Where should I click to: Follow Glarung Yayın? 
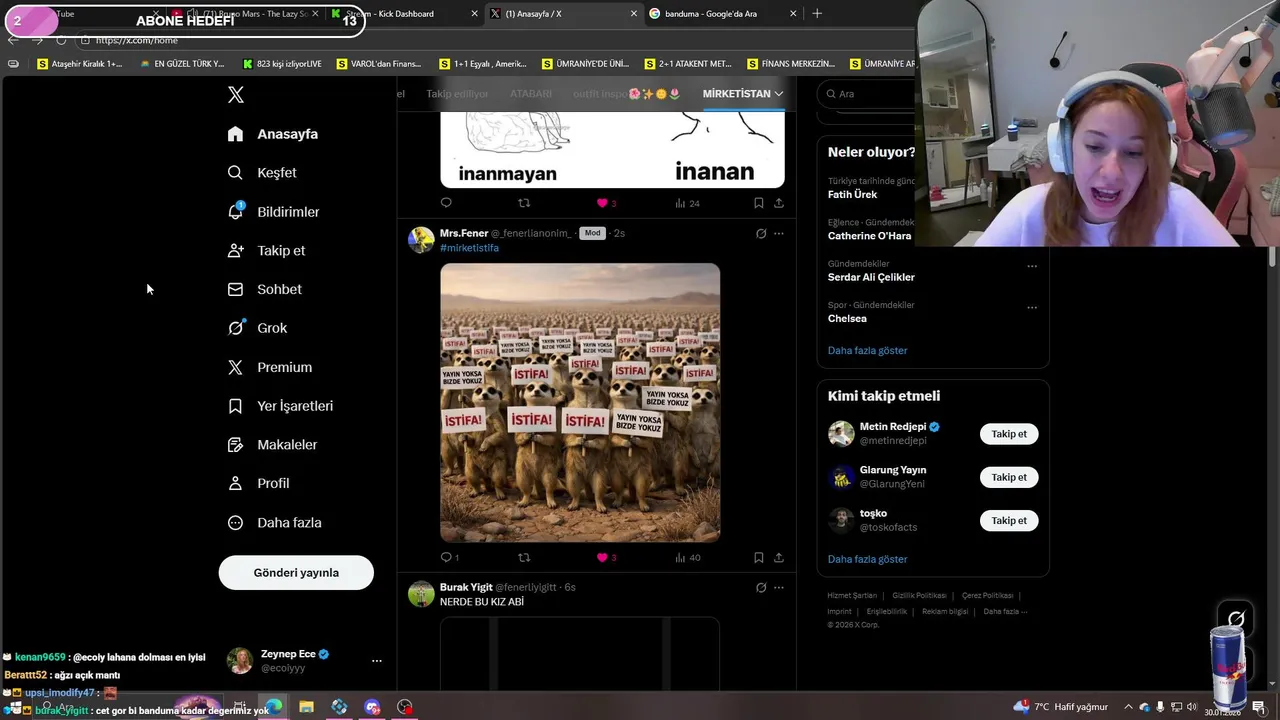(x=1009, y=477)
